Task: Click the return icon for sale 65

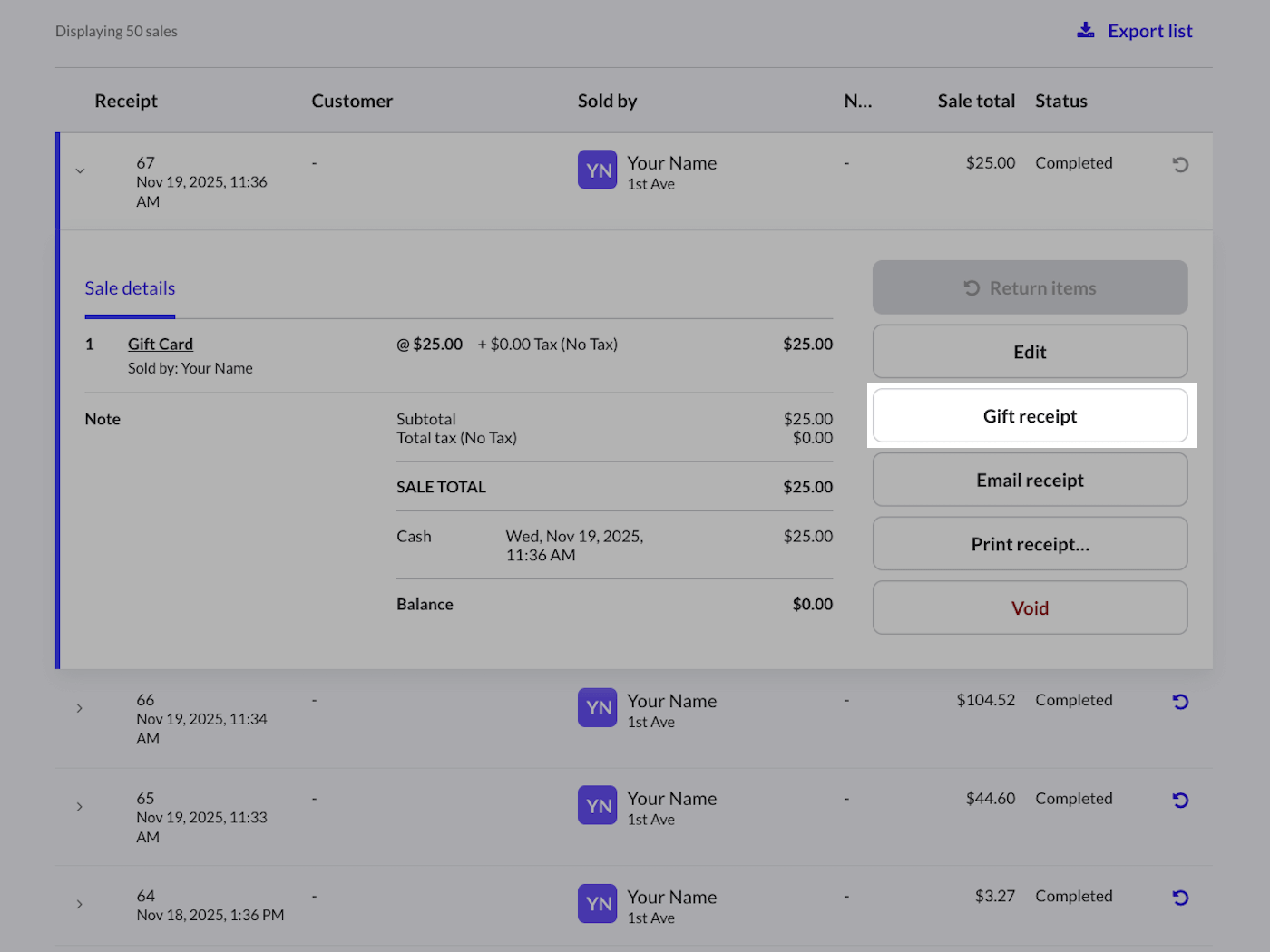Action: (x=1180, y=801)
